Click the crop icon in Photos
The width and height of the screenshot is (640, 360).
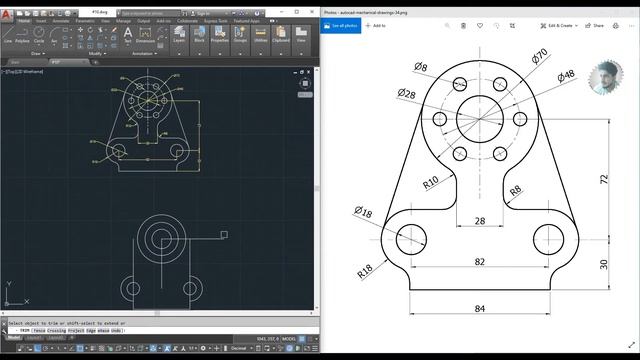[x=512, y=26]
